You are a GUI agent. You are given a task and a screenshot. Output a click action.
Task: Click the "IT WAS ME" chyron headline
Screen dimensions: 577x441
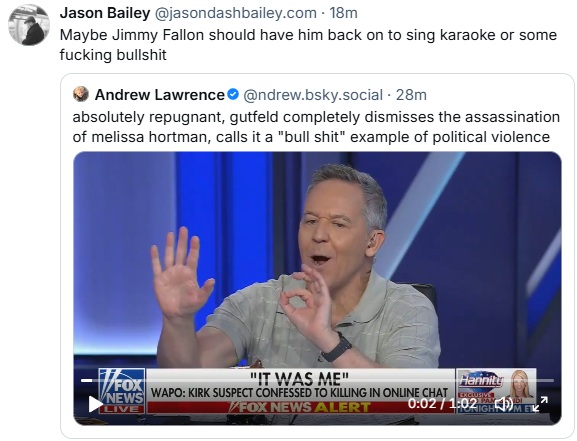pos(300,378)
